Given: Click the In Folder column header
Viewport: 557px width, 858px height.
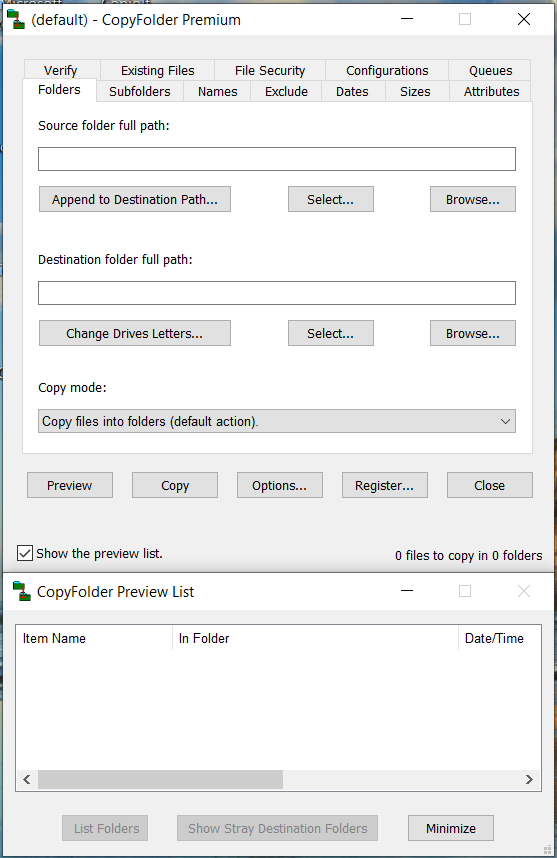Looking at the screenshot, I should point(315,638).
